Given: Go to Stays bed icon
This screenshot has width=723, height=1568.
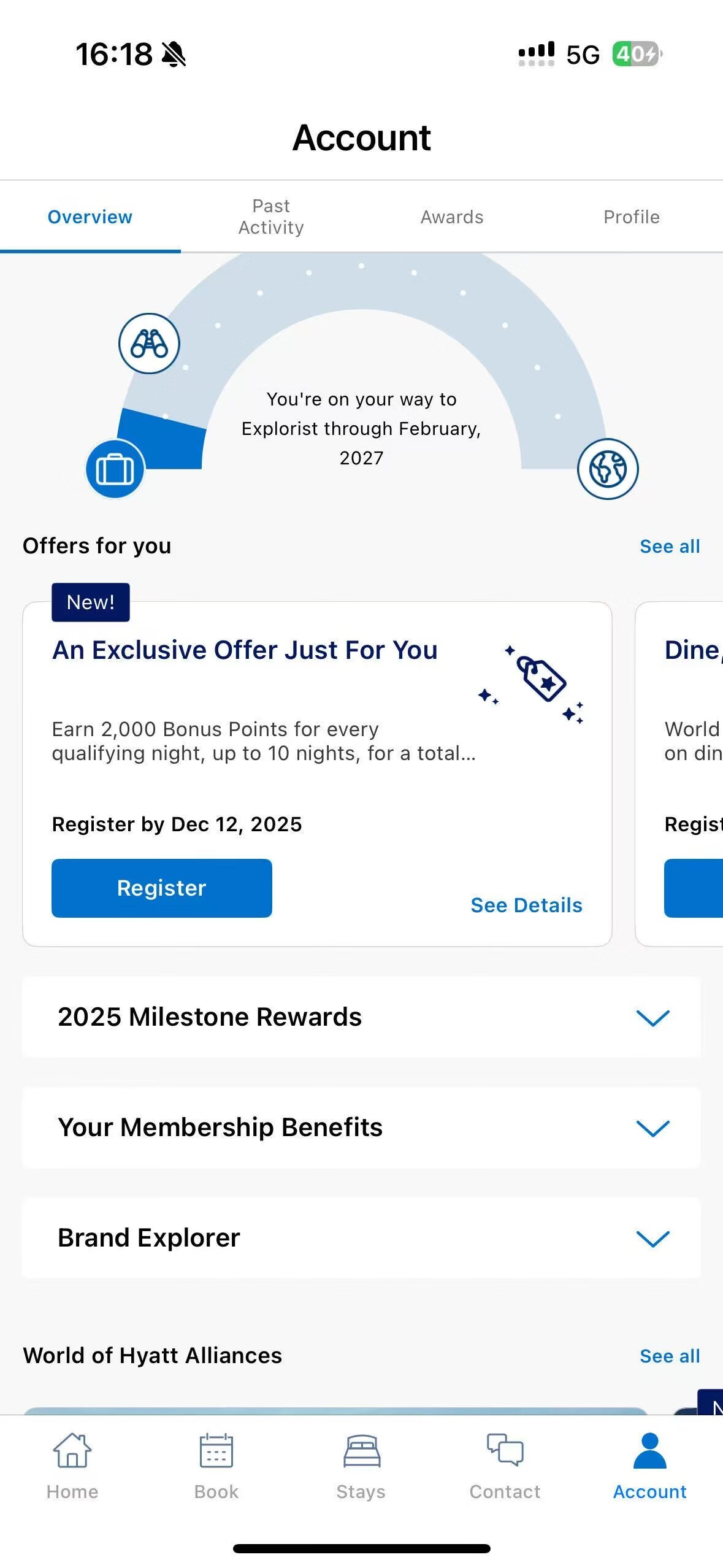Looking at the screenshot, I should click(361, 1451).
